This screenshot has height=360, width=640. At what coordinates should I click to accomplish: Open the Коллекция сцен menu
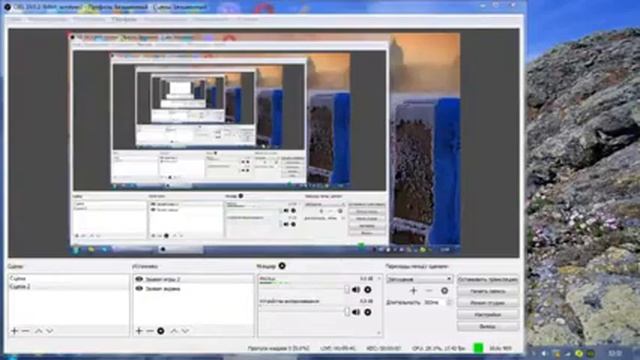click(x=165, y=19)
